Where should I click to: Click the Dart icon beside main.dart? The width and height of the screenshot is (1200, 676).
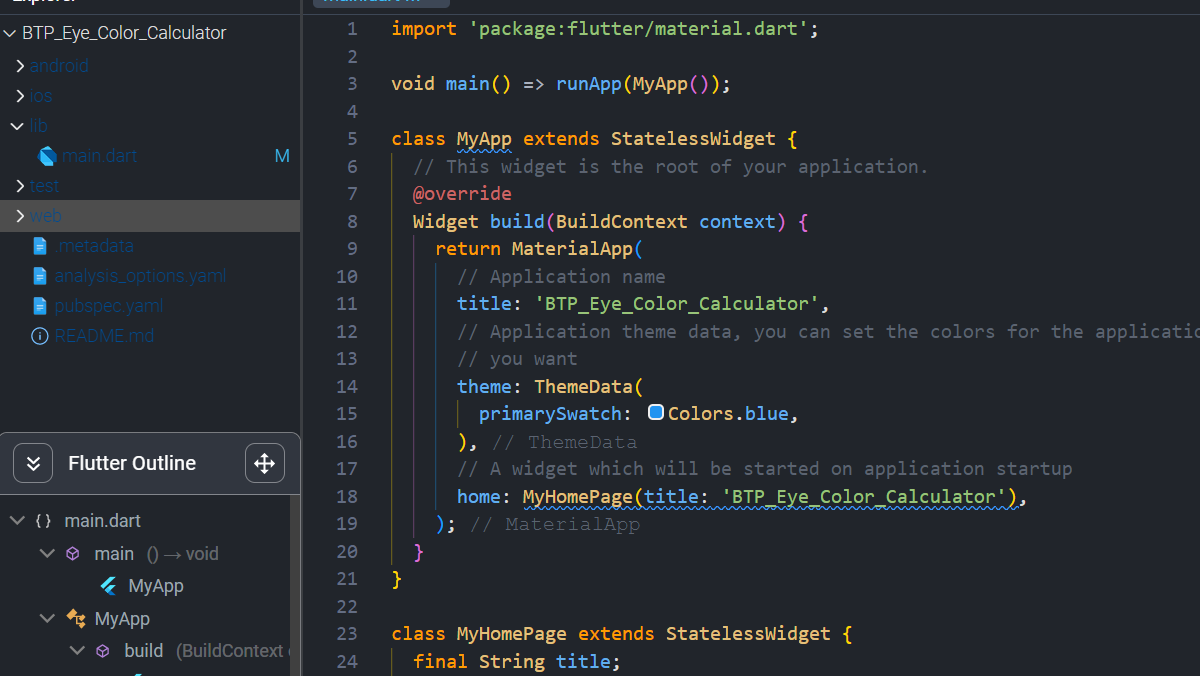(x=47, y=156)
